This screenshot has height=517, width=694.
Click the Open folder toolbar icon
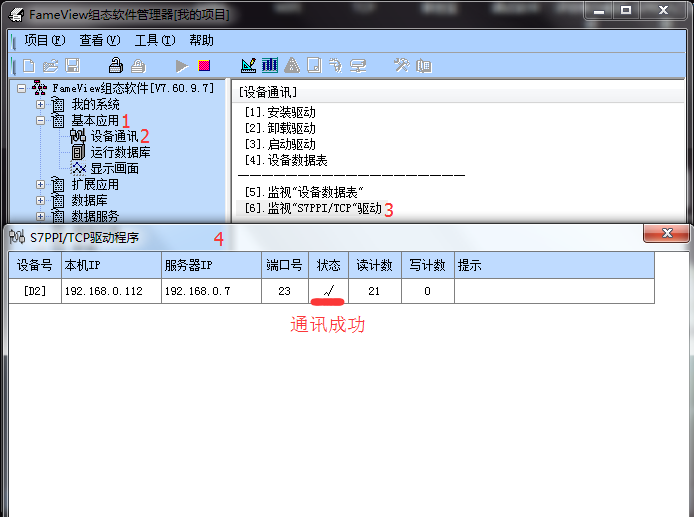50,66
